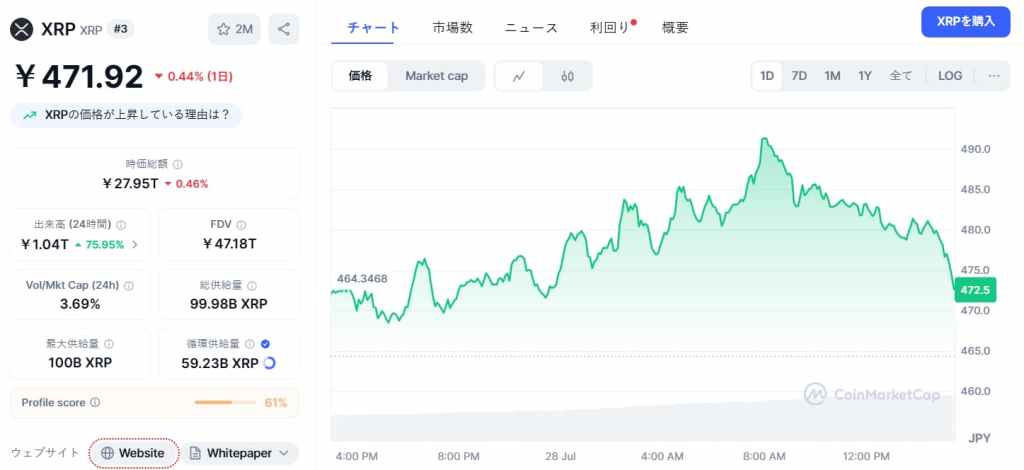The height and width of the screenshot is (470, 1024).
Task: Switch to the 市場数 tab
Action: coord(452,28)
